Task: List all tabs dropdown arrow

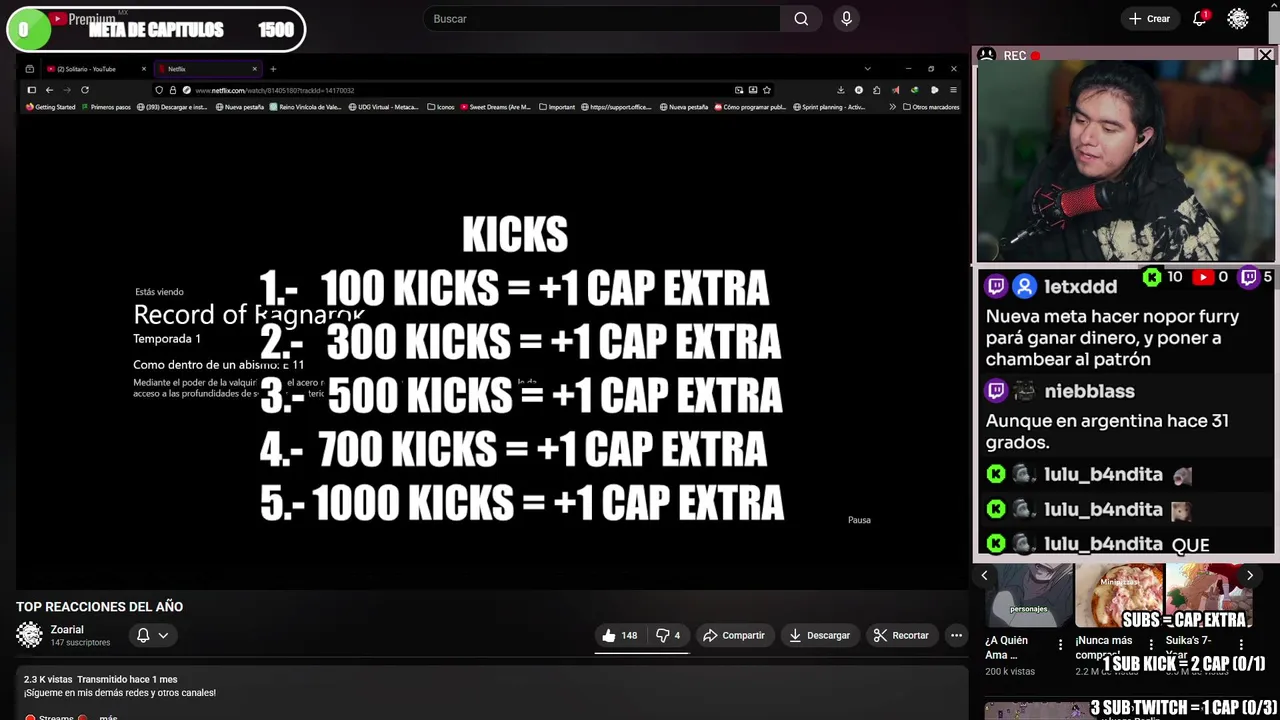Action: [868, 69]
